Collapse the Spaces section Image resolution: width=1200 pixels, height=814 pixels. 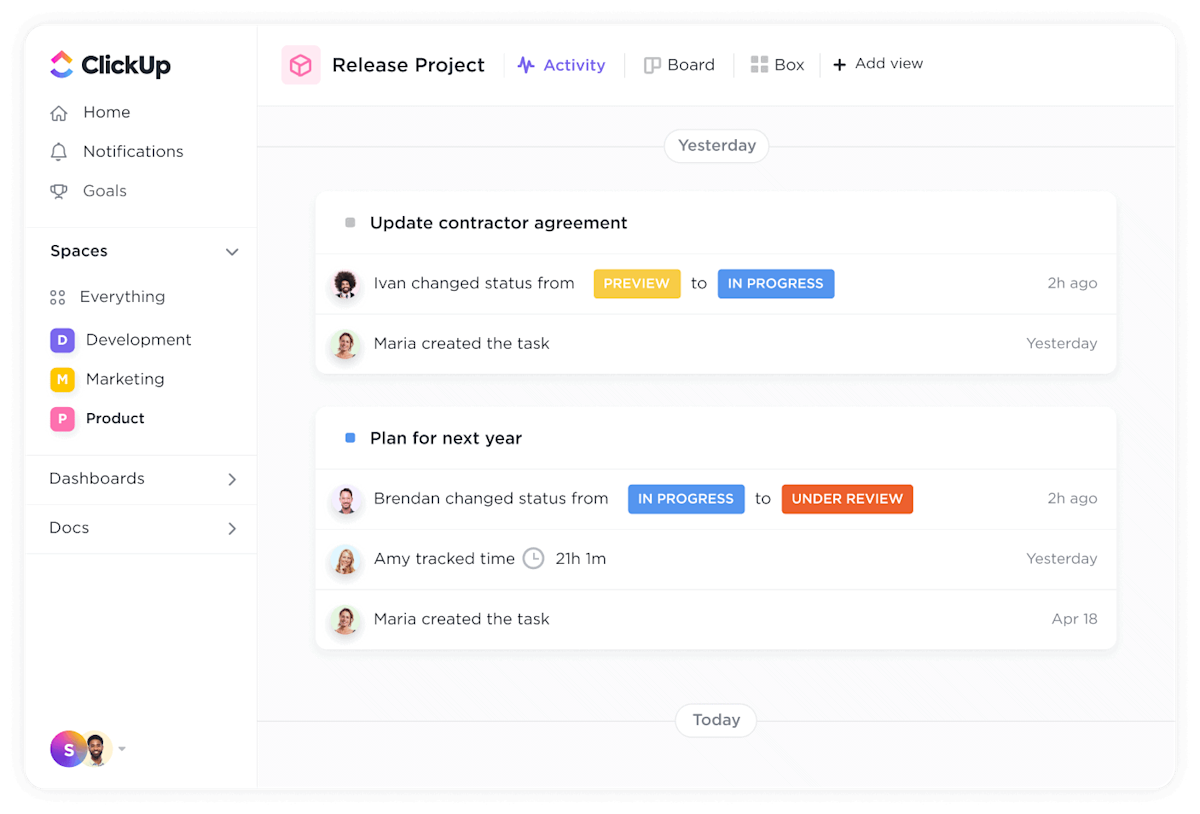232,251
